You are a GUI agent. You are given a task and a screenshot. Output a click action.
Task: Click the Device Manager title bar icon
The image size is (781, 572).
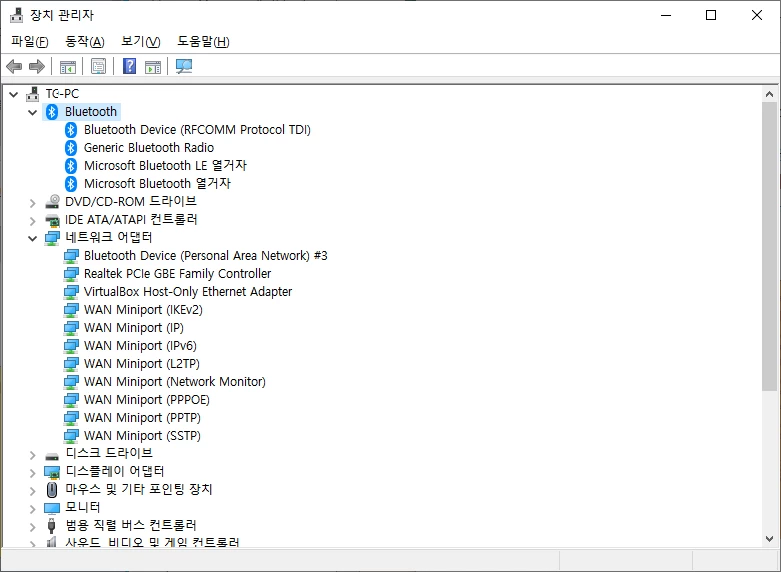[16, 15]
